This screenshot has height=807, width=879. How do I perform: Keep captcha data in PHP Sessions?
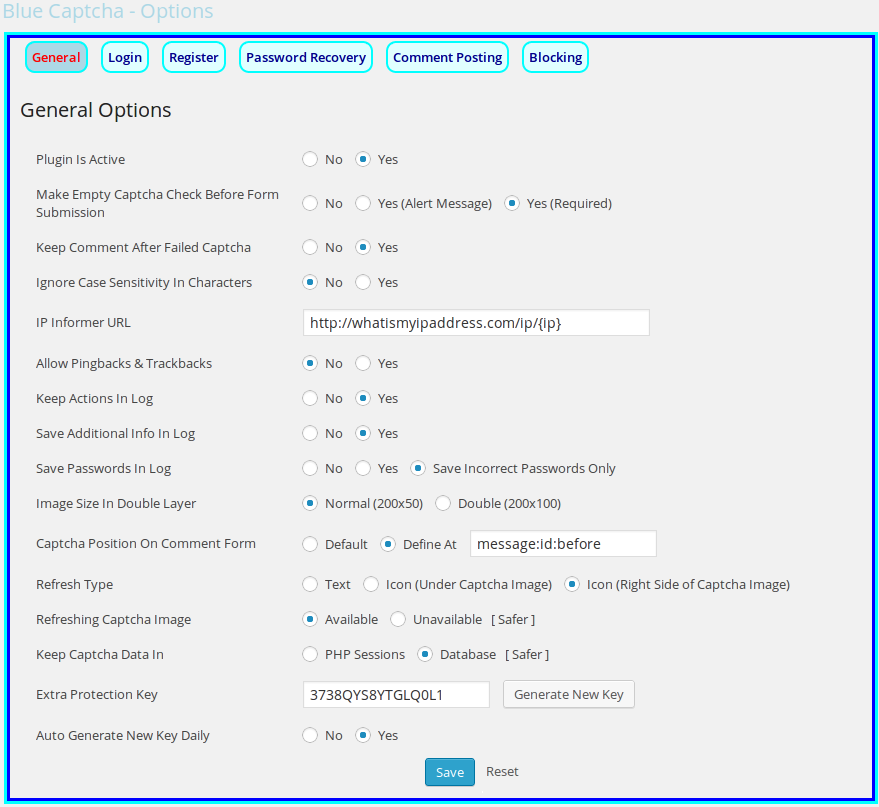[310, 654]
